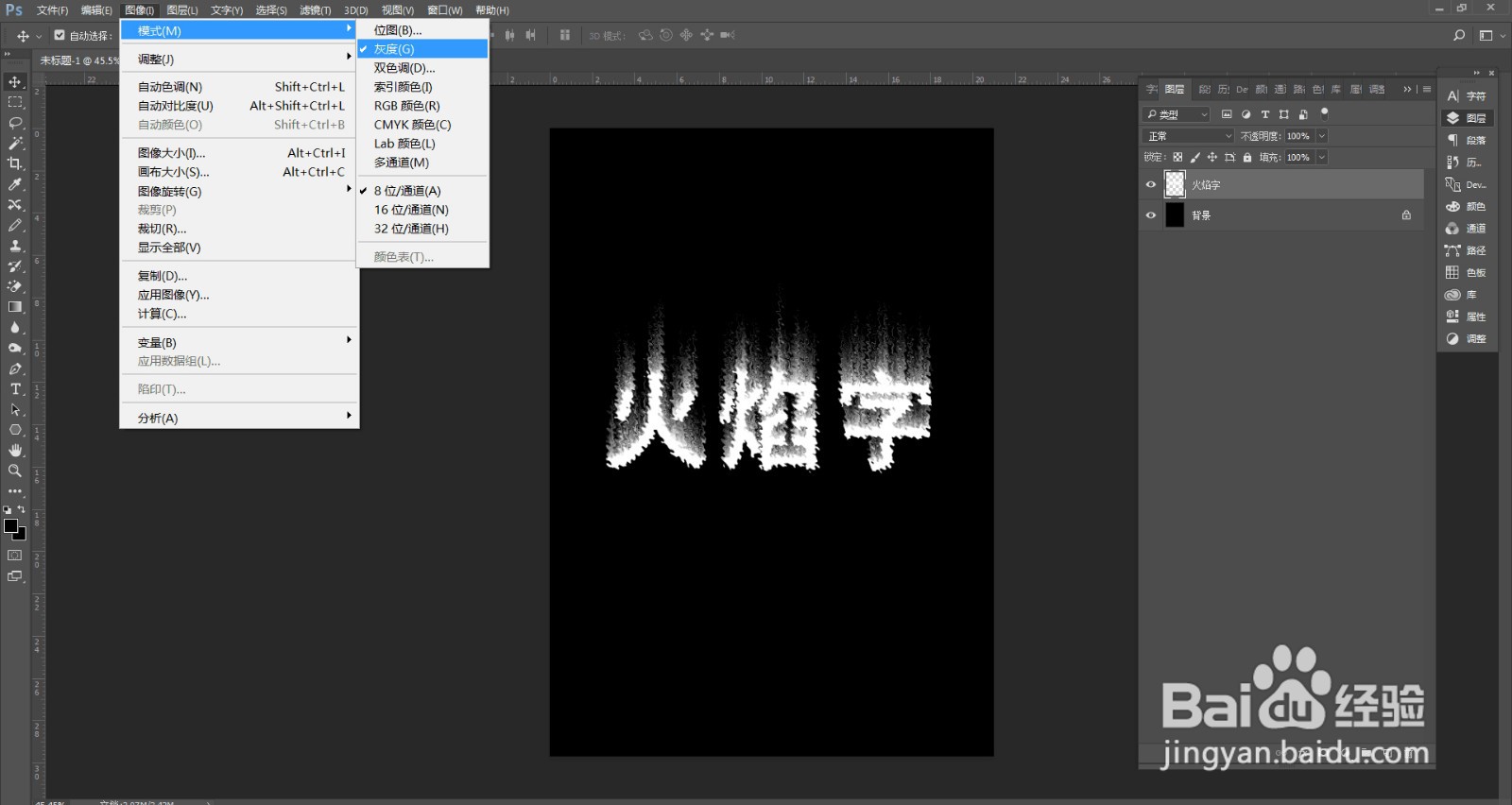The image size is (1512, 805).
Task: Select the Horizontal Type tool
Action: (x=15, y=389)
